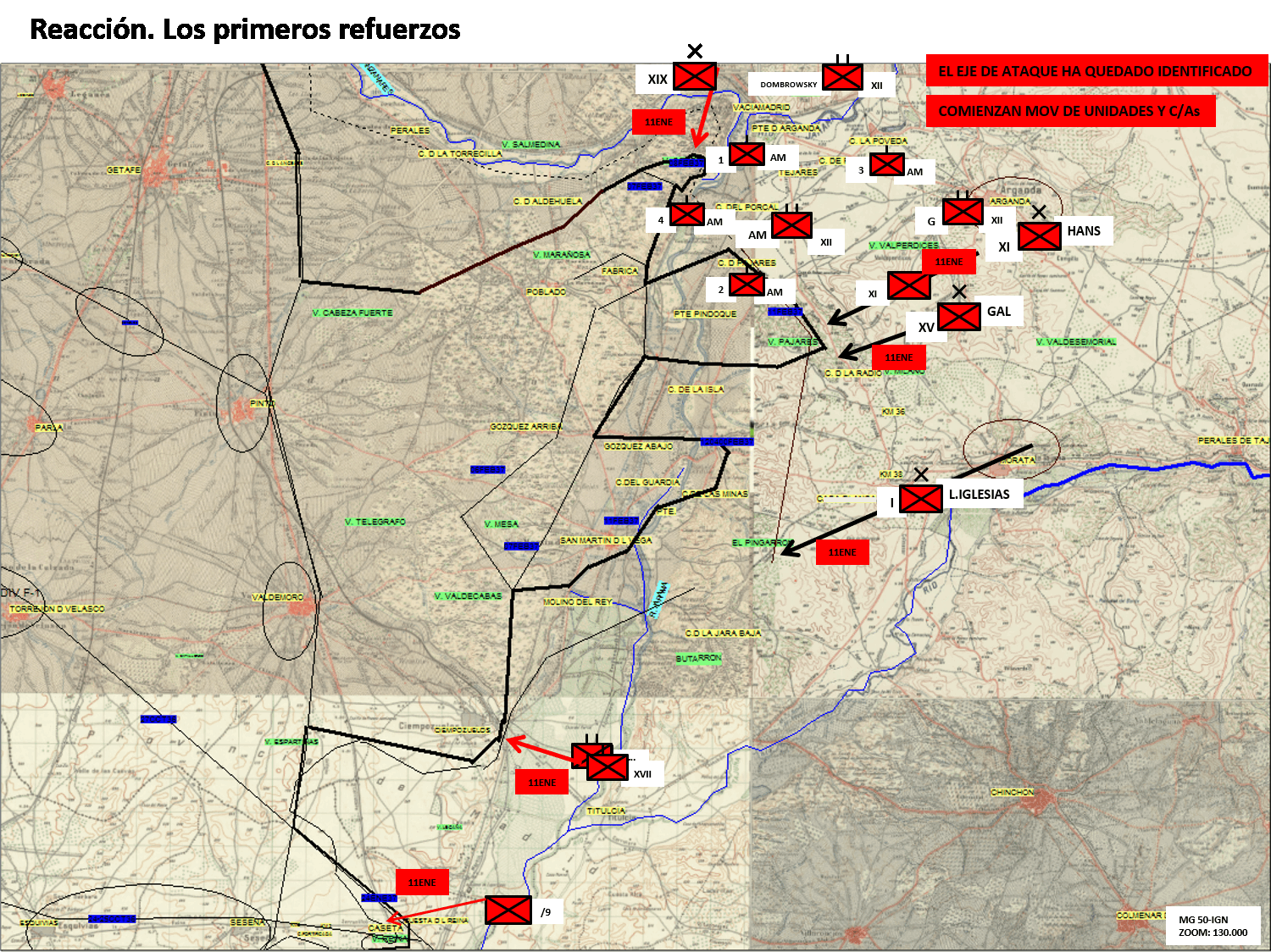Select the /9 unit symbol at bottom
This screenshot has height=952, width=1271.
508,910
